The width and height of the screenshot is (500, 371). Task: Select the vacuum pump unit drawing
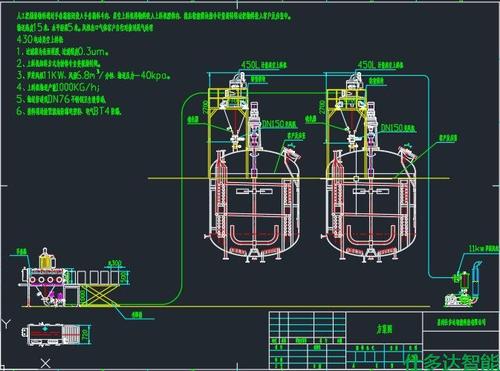[463, 286]
